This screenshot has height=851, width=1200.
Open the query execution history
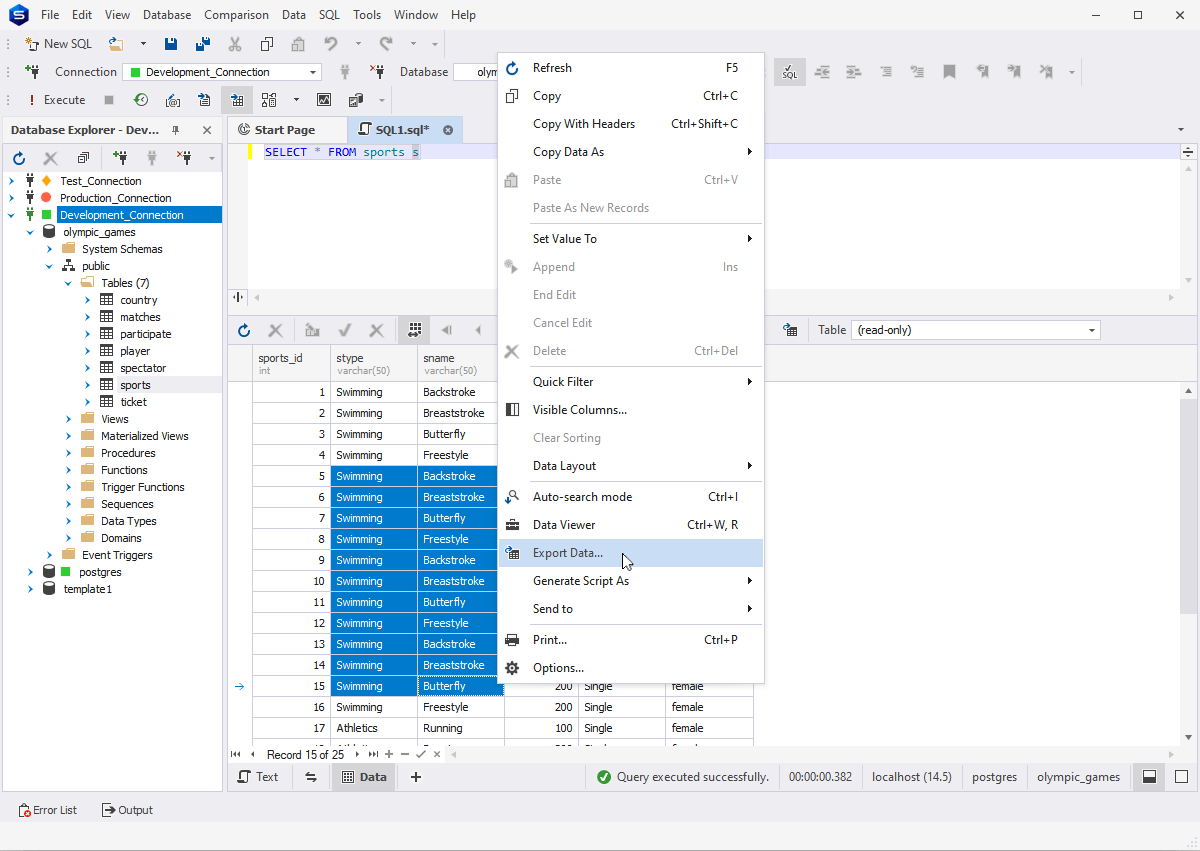pos(141,99)
